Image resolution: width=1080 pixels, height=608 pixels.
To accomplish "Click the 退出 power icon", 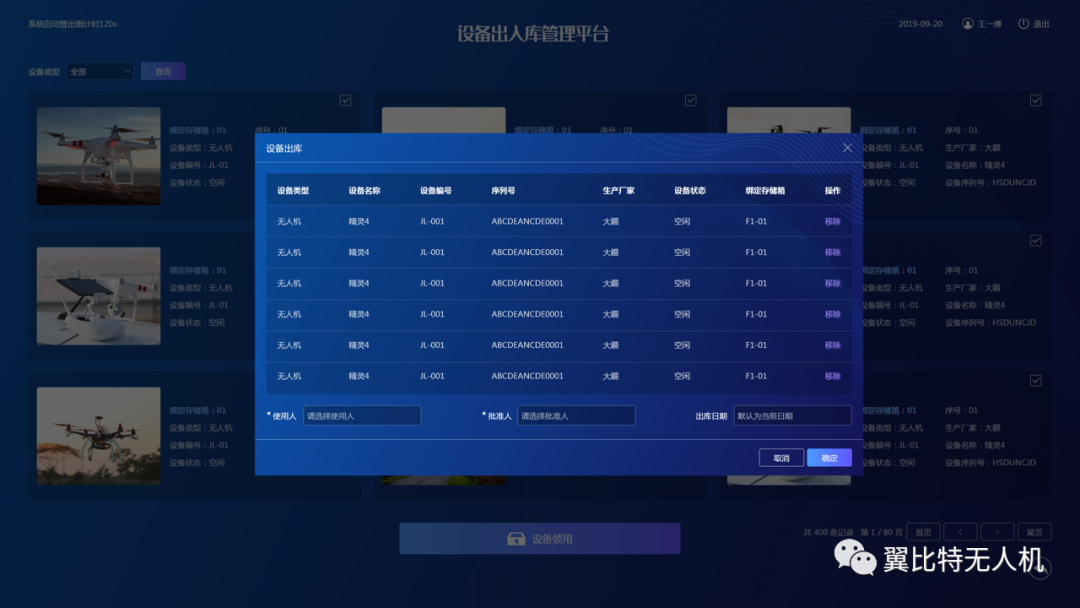I will click(x=1023, y=24).
